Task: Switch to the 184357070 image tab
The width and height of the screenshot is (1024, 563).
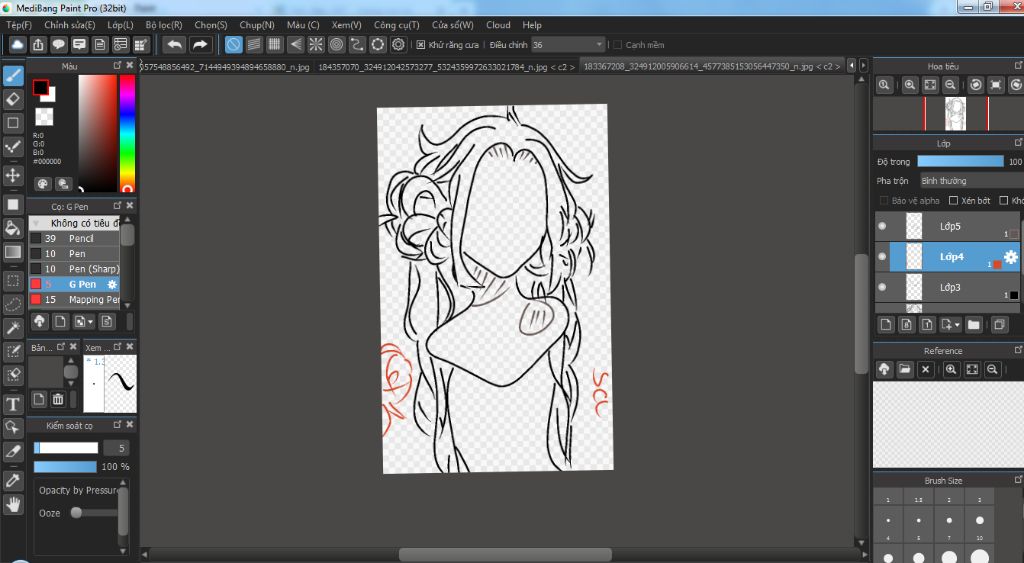Action: click(447, 67)
